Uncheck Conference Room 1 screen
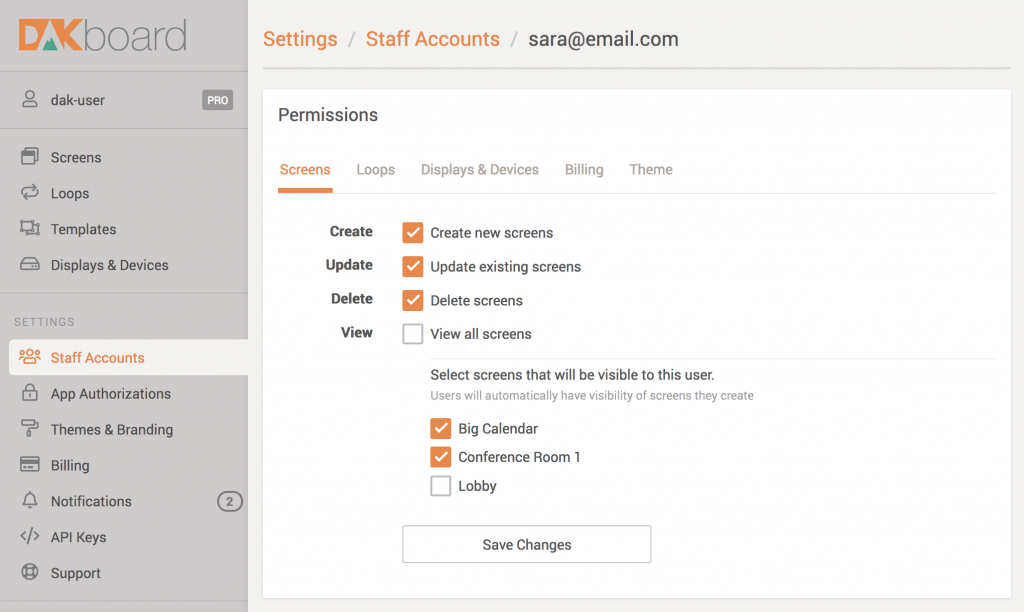1024x612 pixels. click(x=441, y=457)
